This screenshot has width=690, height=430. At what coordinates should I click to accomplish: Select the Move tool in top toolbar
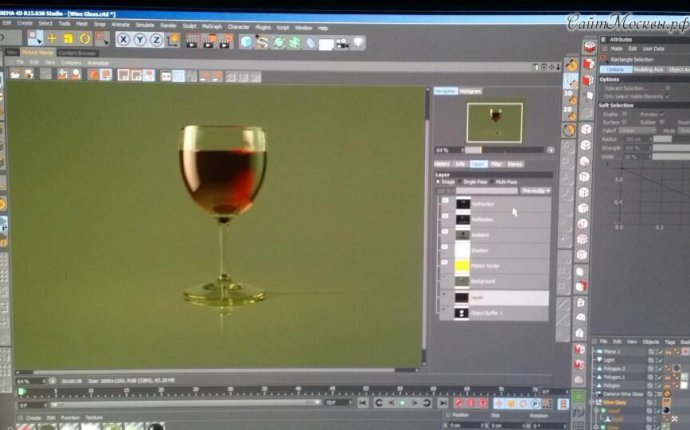click(52, 40)
